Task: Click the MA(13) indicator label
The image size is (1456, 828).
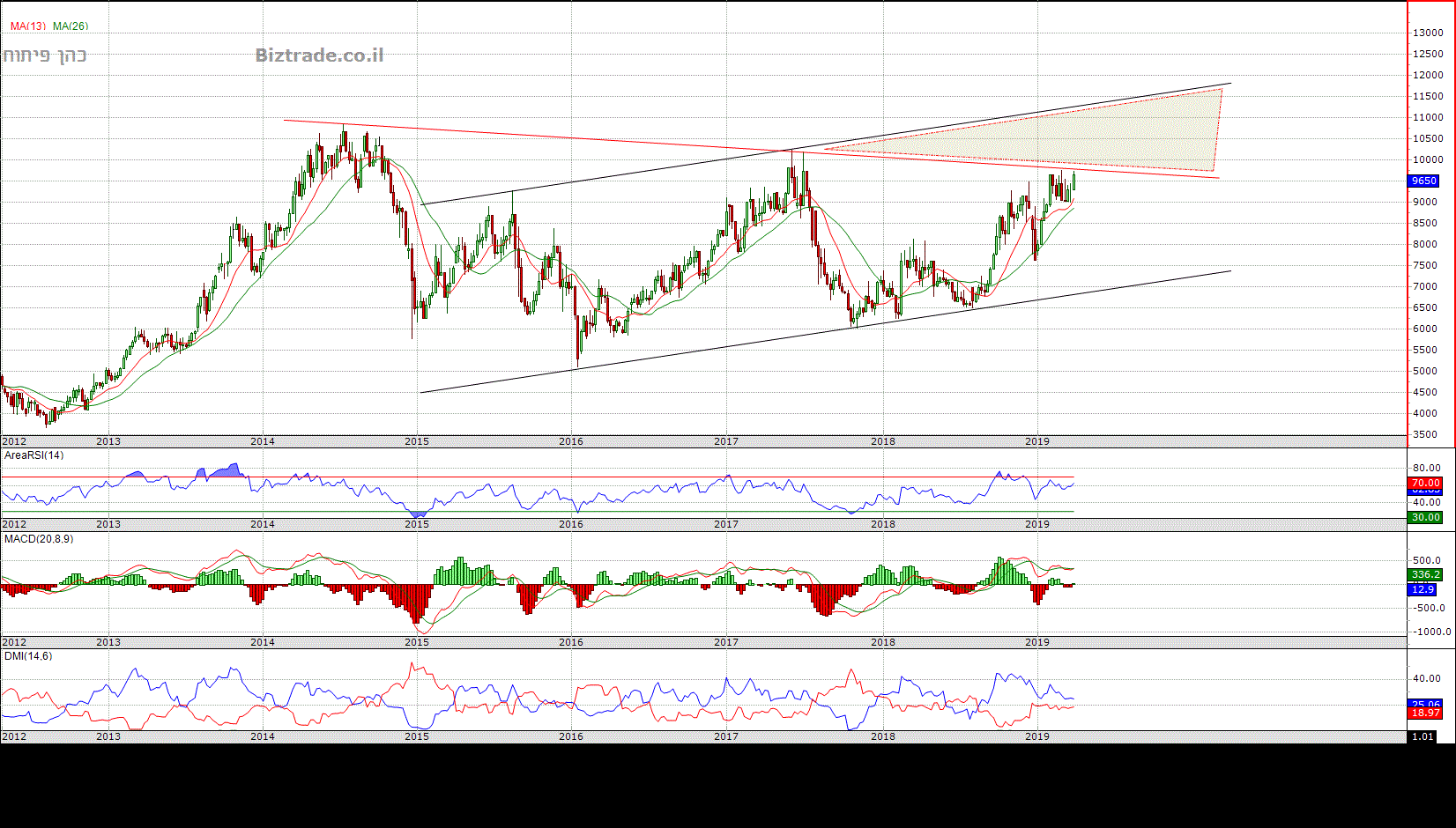Action: 27,26
